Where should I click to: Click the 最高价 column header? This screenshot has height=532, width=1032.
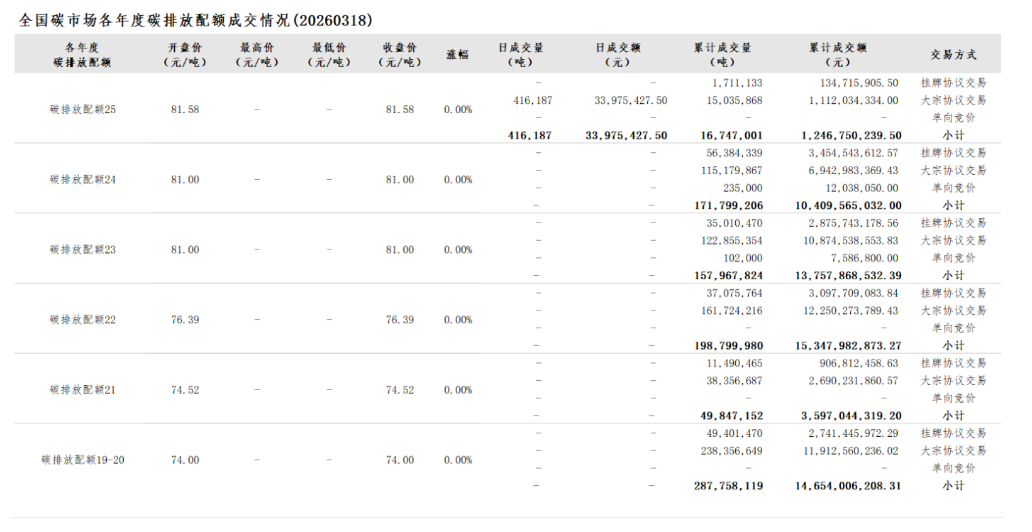tap(256, 54)
